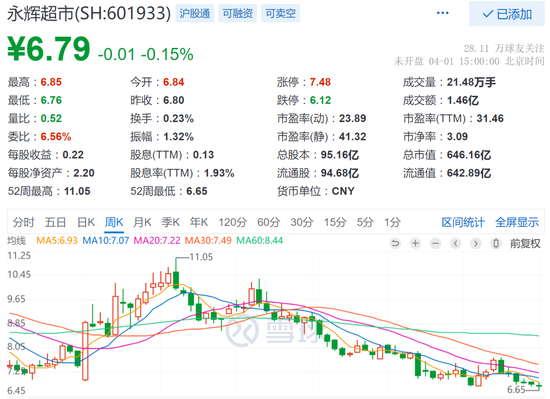Image resolution: width=550 pixels, height=399 pixels.
Task: Click 最高 value 6.85
Action: coord(51,82)
